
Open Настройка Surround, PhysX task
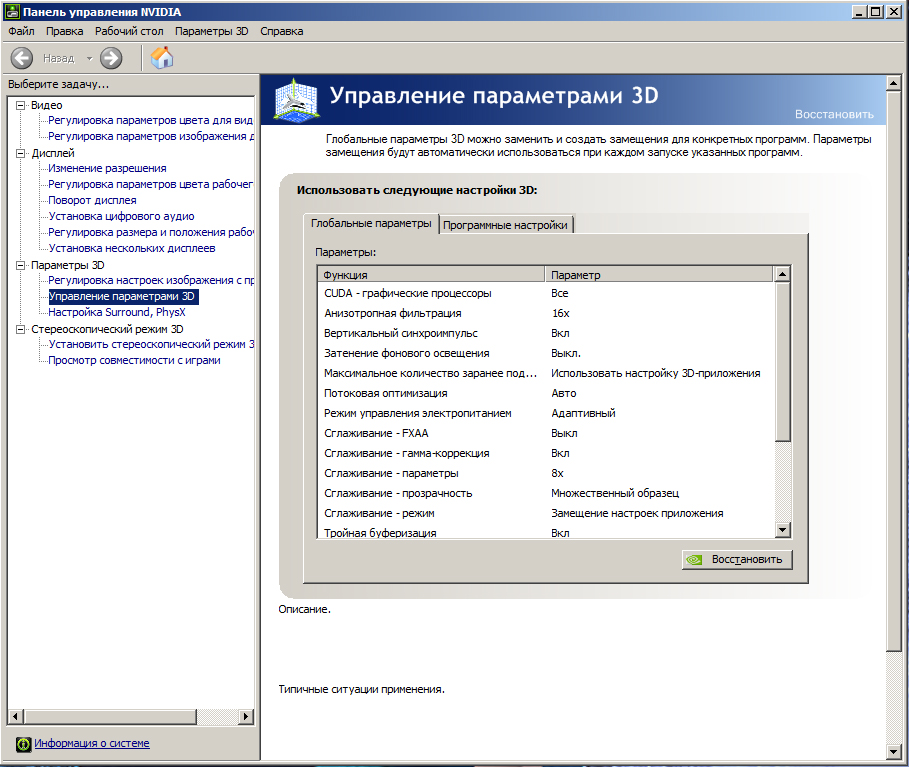[x=117, y=312]
